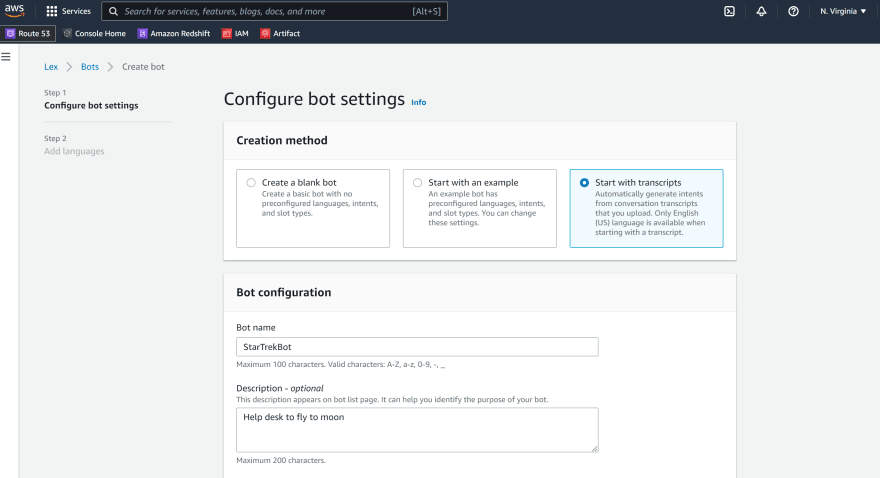Click the IAM favorites icon

tap(227, 34)
